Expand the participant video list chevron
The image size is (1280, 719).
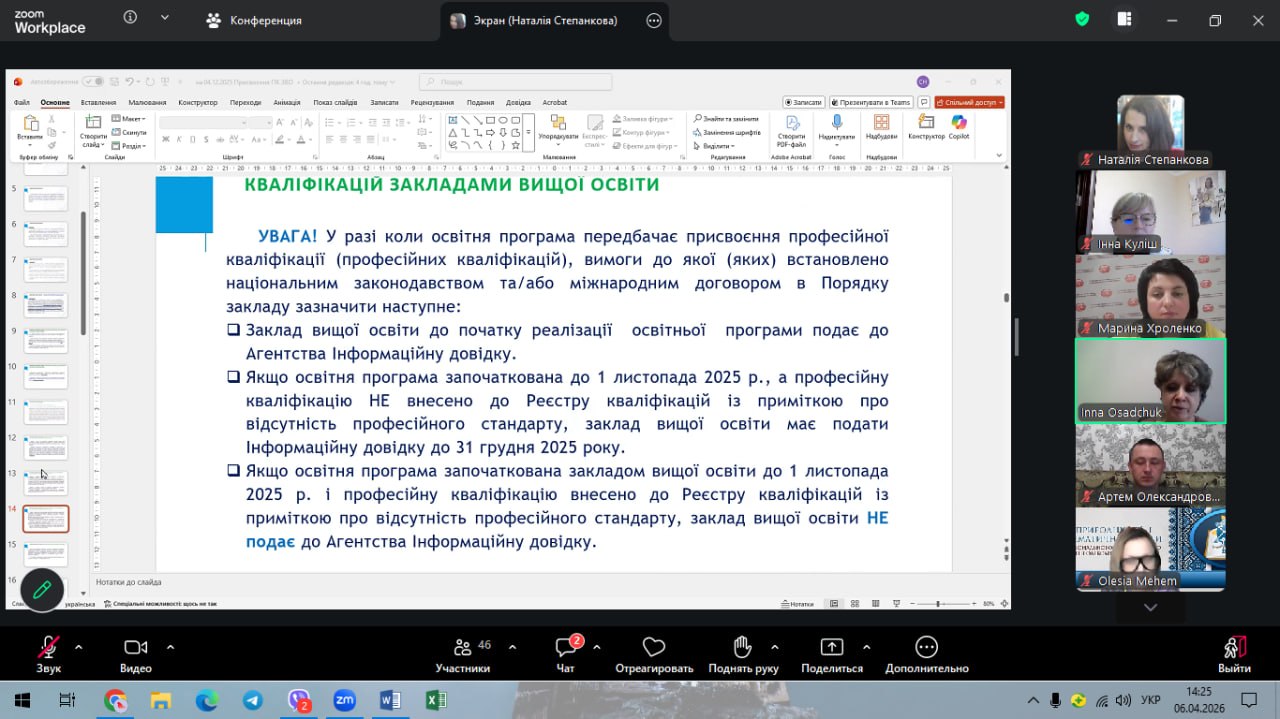(1150, 607)
